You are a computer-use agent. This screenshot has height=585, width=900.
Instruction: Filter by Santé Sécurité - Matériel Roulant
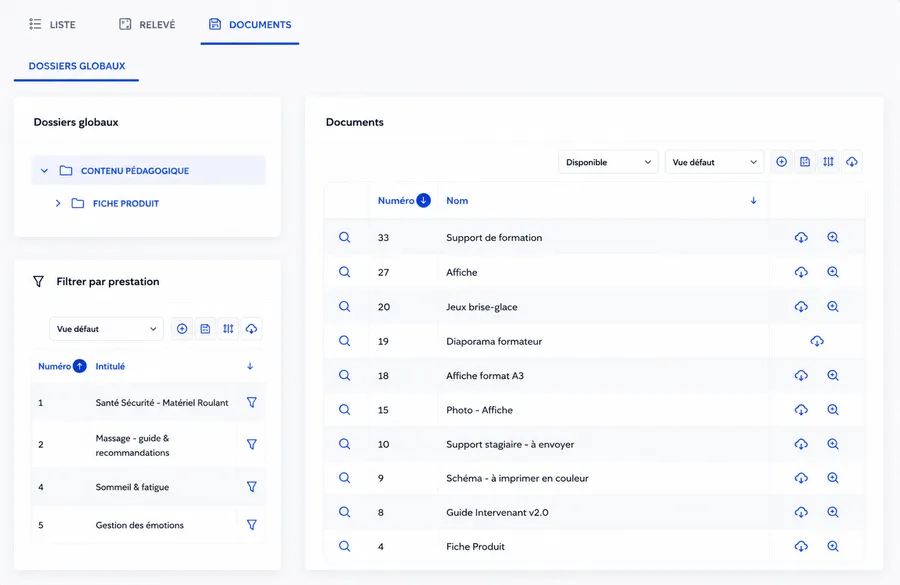[251, 402]
